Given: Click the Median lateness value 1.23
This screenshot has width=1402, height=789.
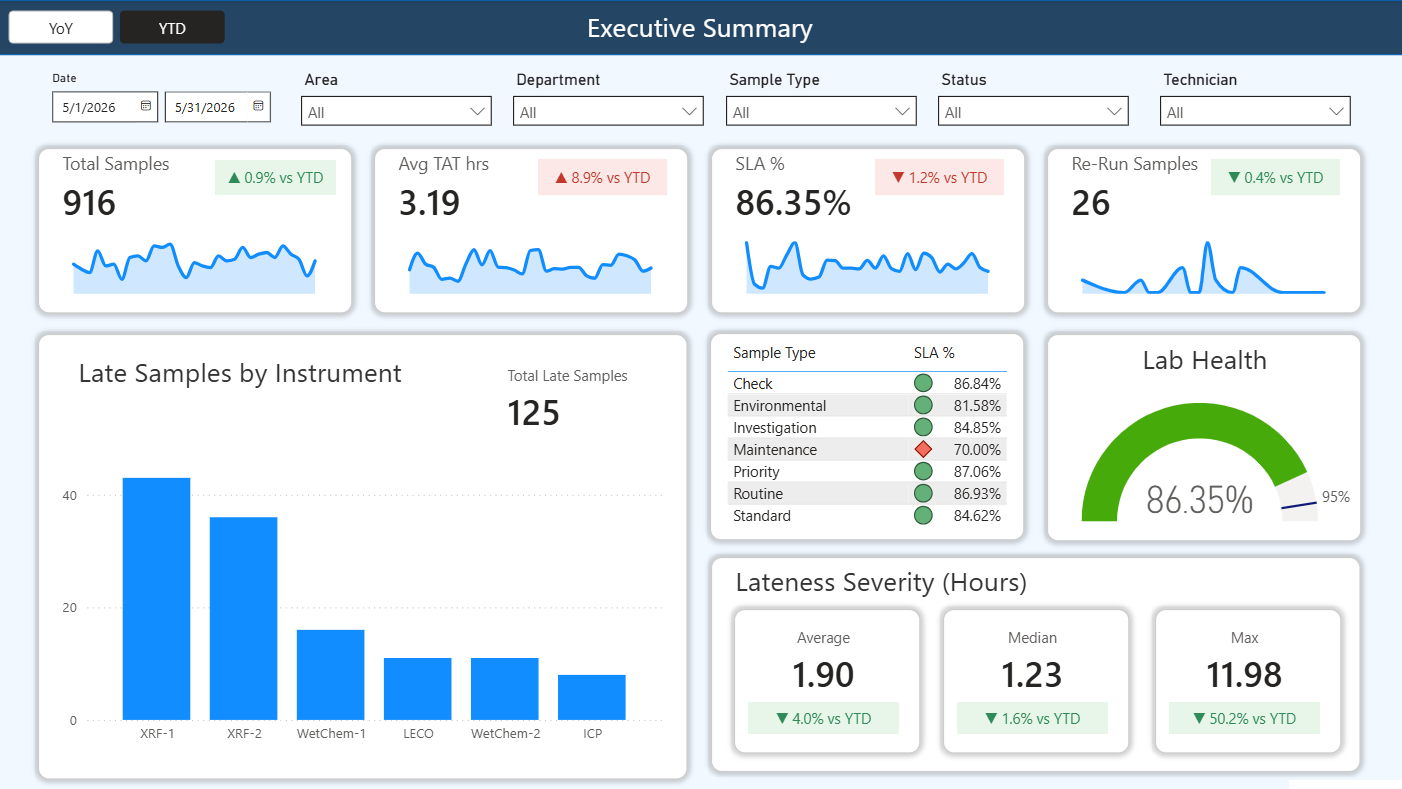Looking at the screenshot, I should click(x=1032, y=675).
